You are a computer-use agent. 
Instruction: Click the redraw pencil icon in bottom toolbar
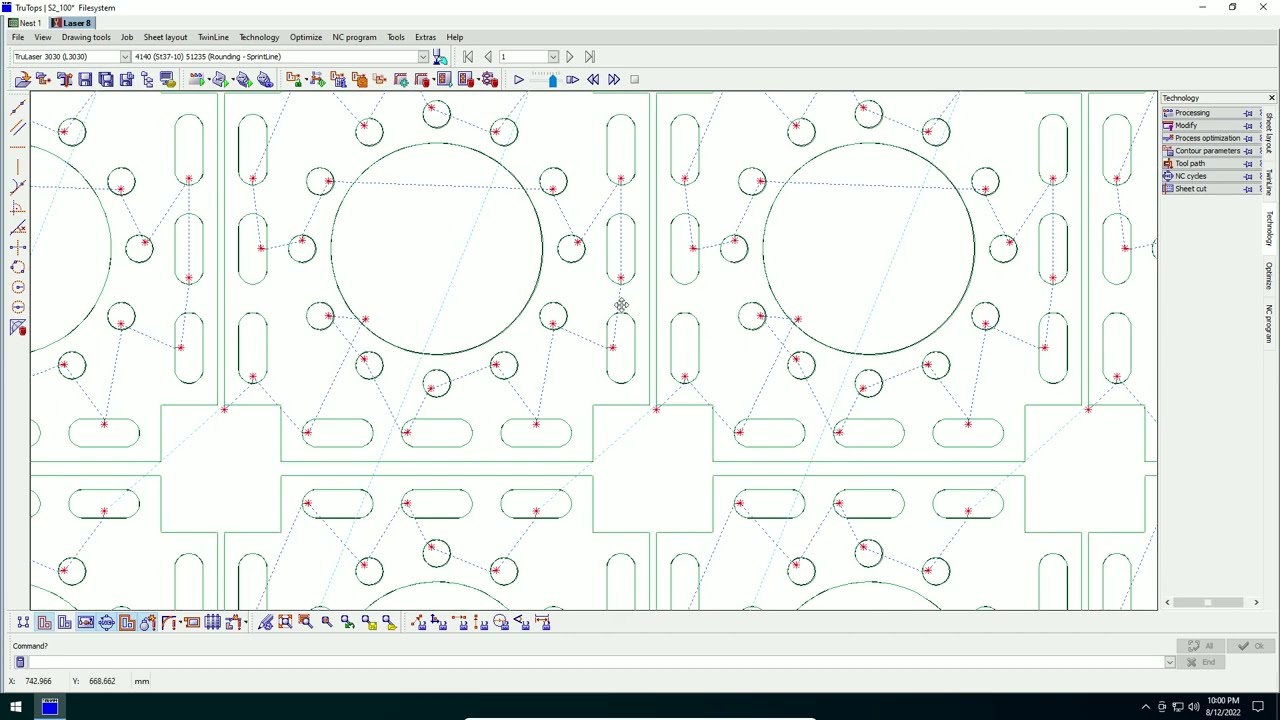click(x=265, y=623)
